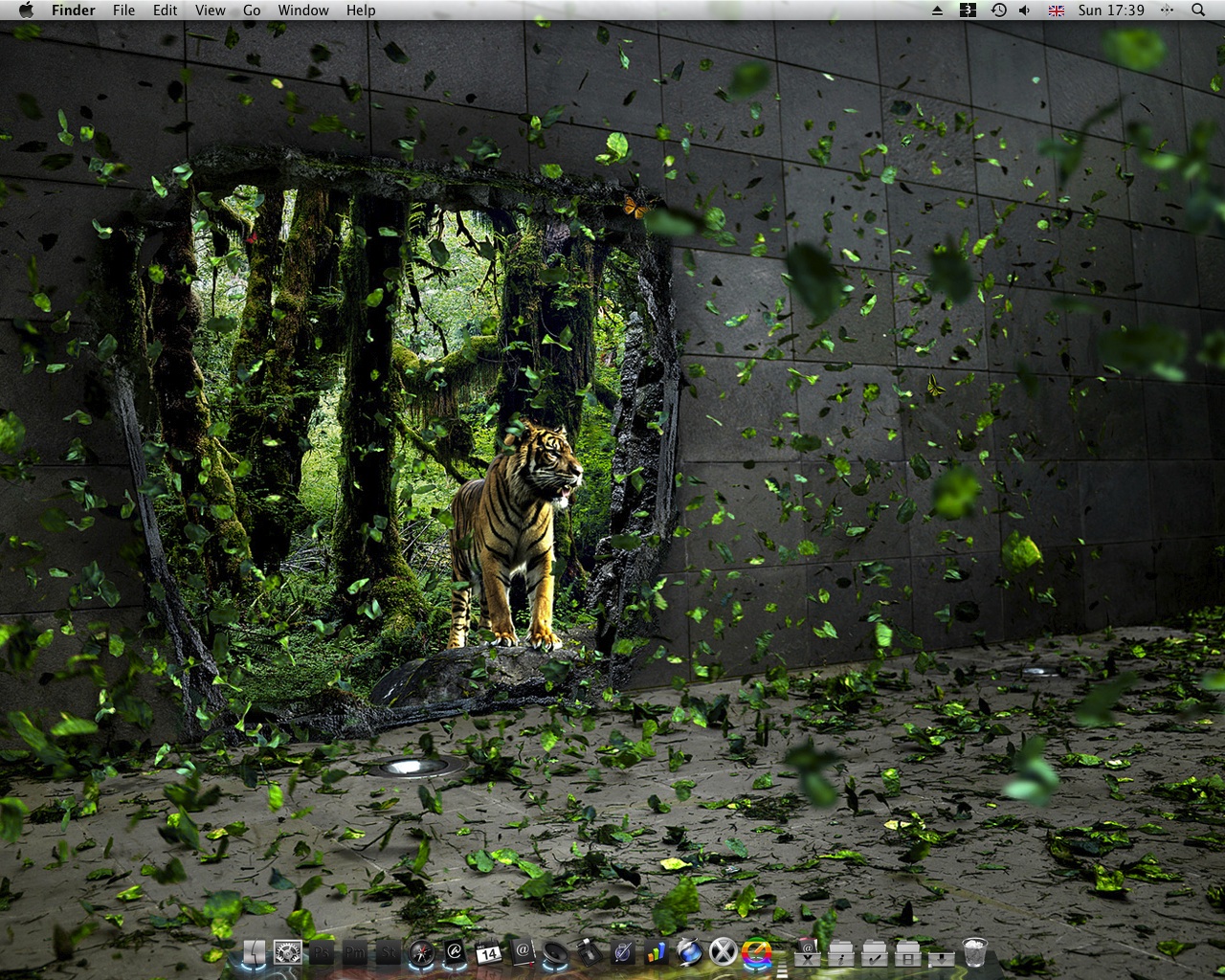Open the USB plug dock icon
The width and height of the screenshot is (1225, 980).
pos(590,952)
